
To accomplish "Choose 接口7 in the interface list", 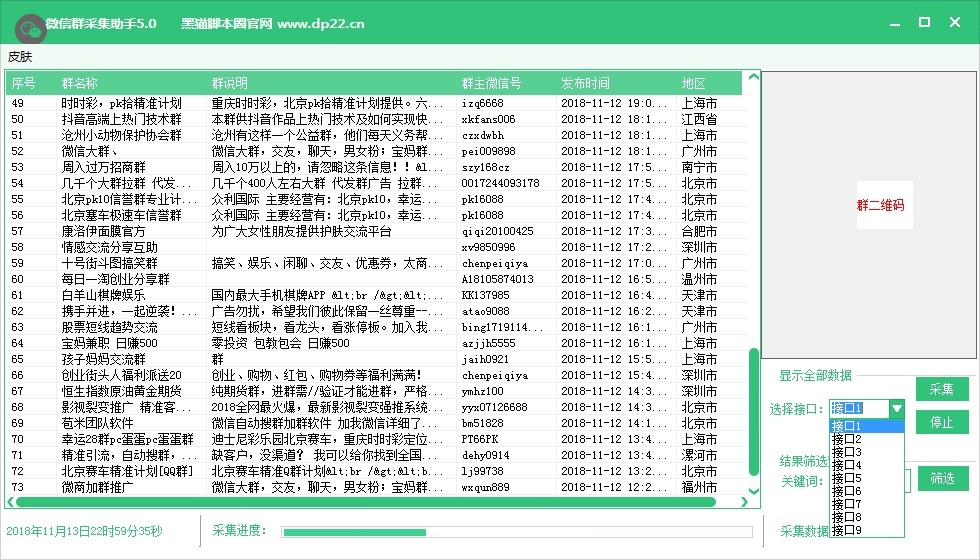I will click(867, 504).
